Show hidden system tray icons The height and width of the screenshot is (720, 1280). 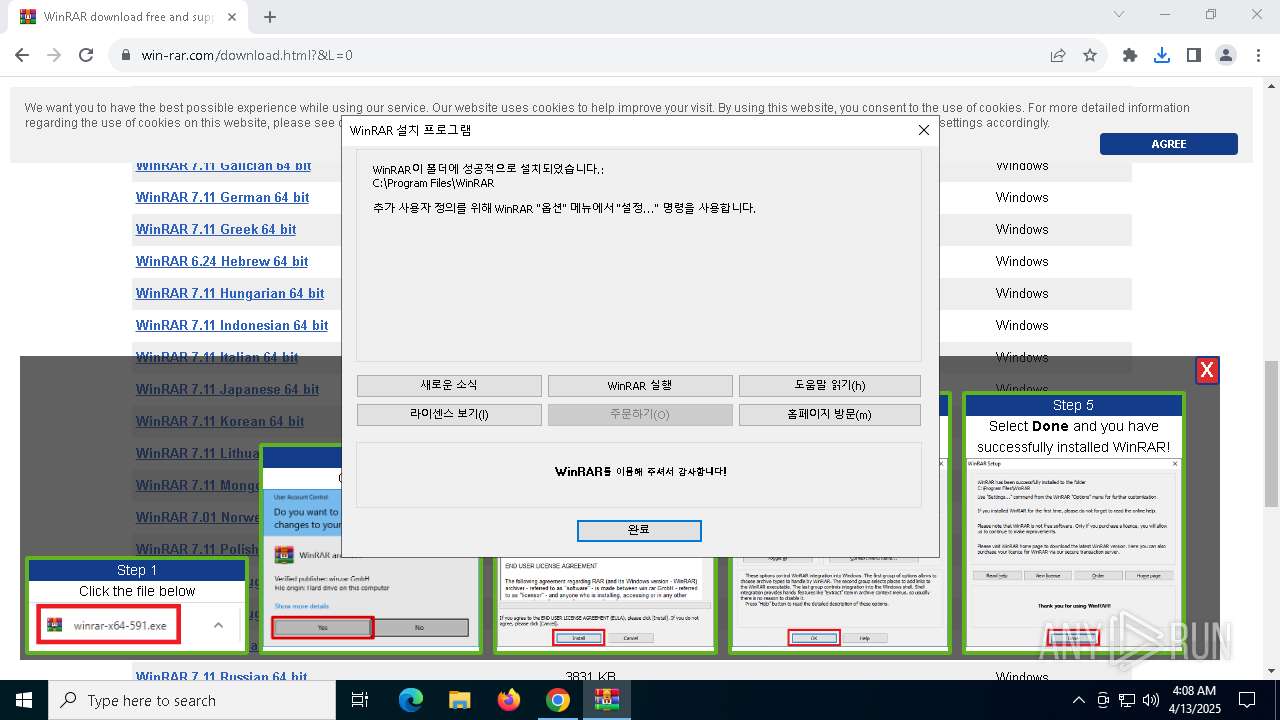1078,700
